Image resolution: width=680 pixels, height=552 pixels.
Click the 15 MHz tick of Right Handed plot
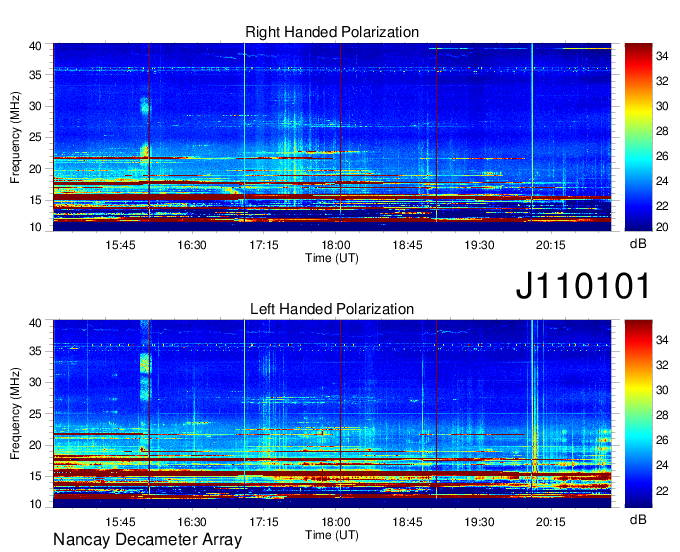pos(35,200)
